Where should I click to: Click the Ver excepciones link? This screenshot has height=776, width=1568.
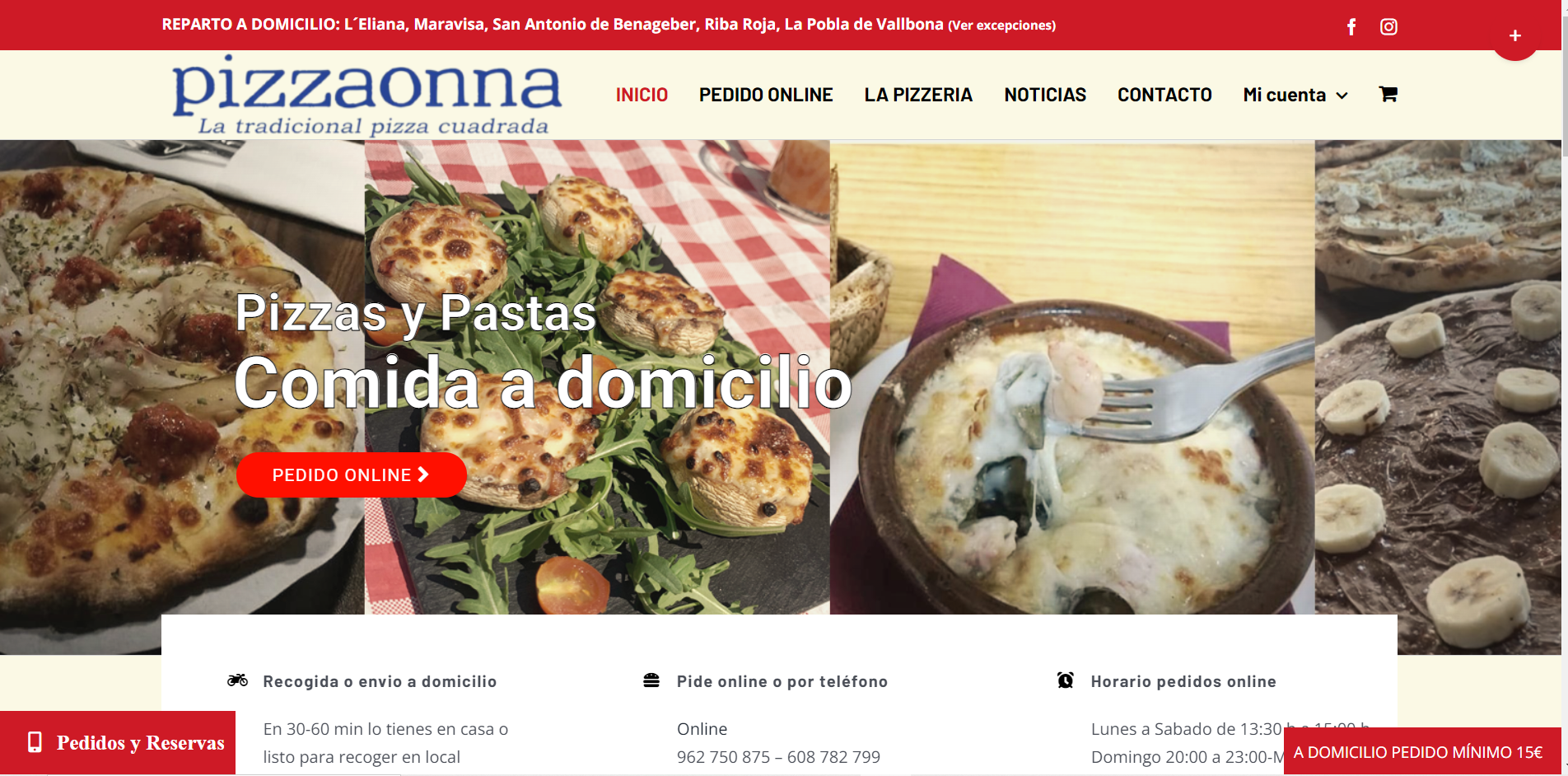pyautogui.click(x=1002, y=26)
